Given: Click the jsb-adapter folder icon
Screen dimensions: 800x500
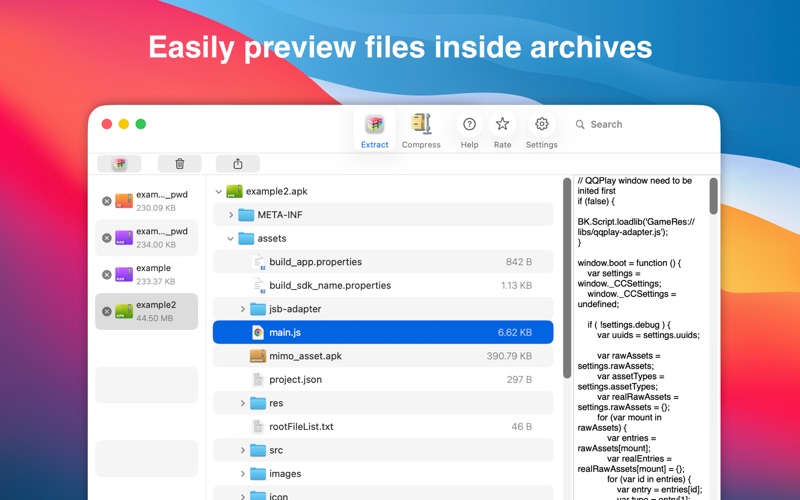Looking at the screenshot, I should pos(258,309).
